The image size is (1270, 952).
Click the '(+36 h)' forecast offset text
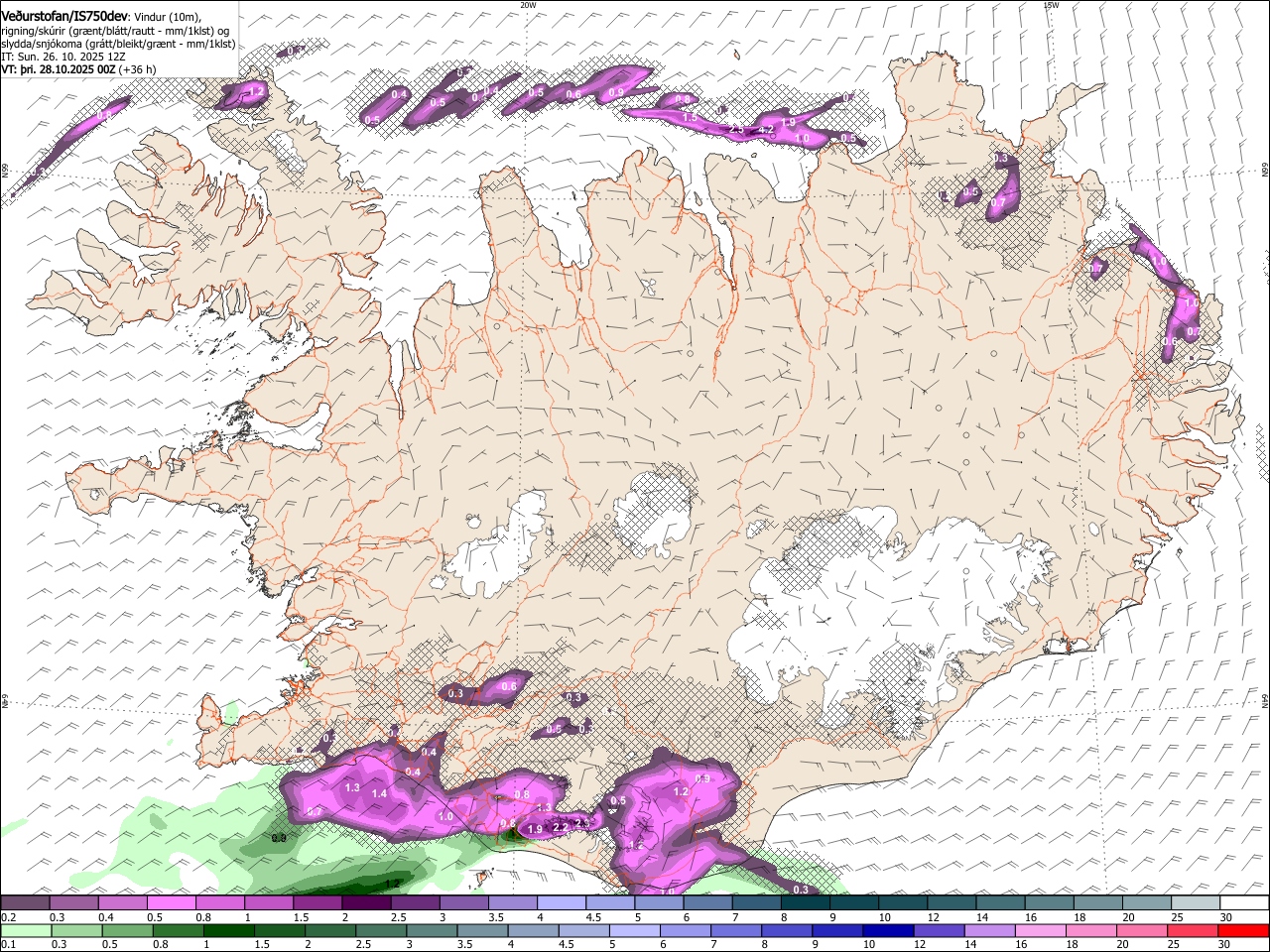tap(137, 70)
